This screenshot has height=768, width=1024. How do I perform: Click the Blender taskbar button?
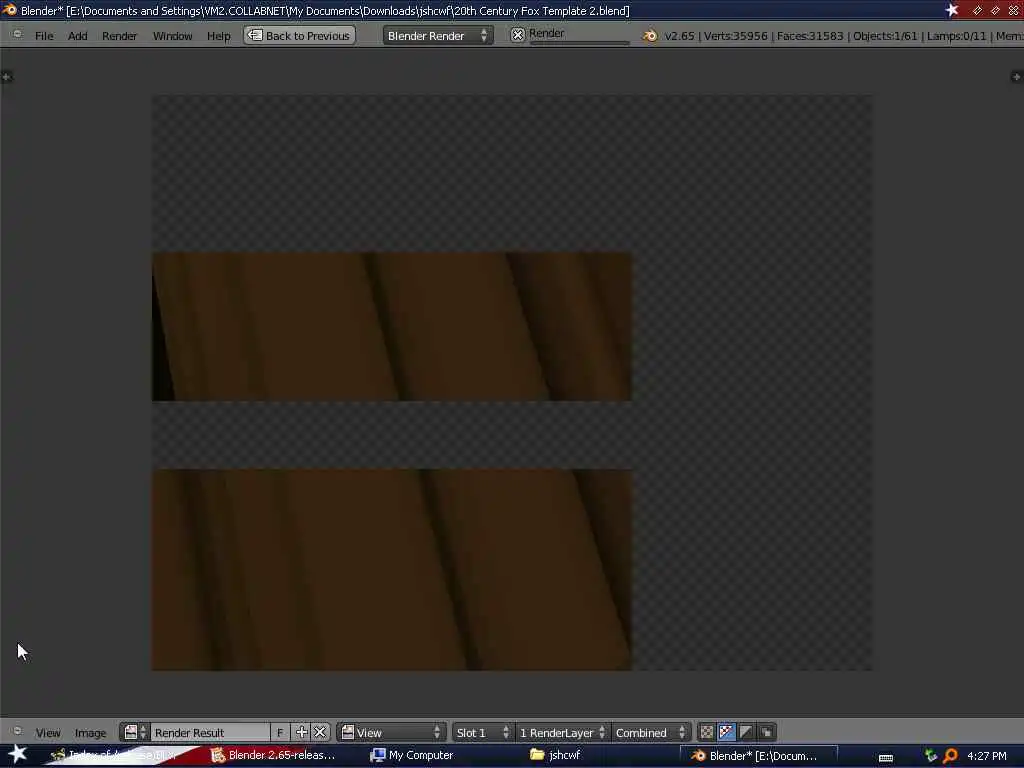(x=758, y=756)
